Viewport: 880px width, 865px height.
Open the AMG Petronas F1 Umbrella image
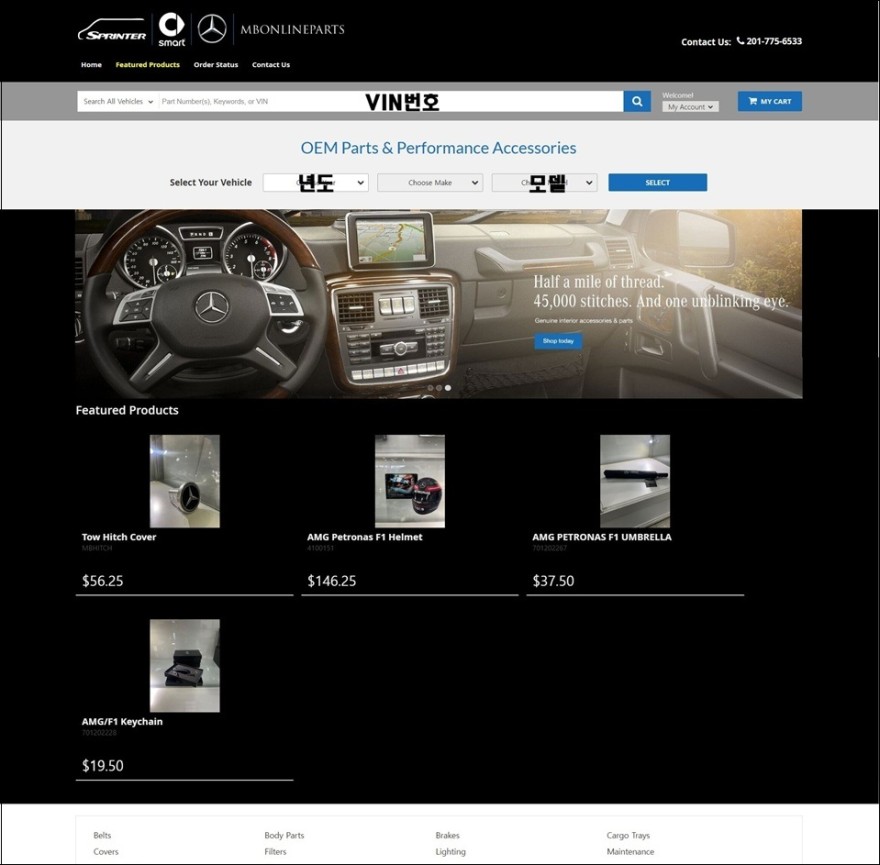click(x=635, y=481)
